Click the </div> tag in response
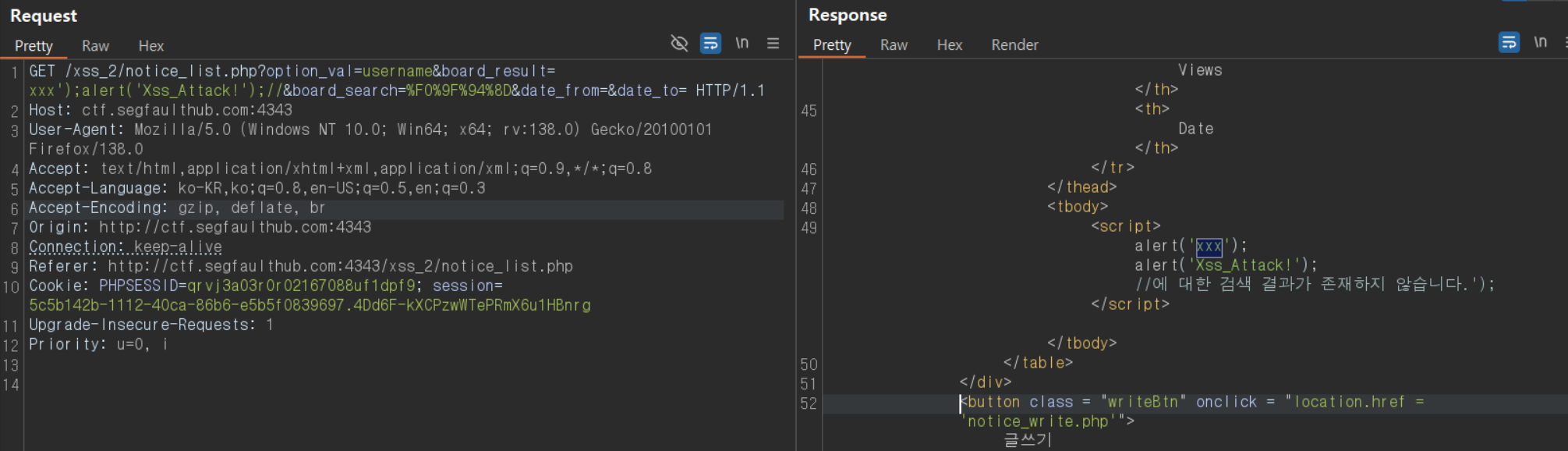 (986, 382)
